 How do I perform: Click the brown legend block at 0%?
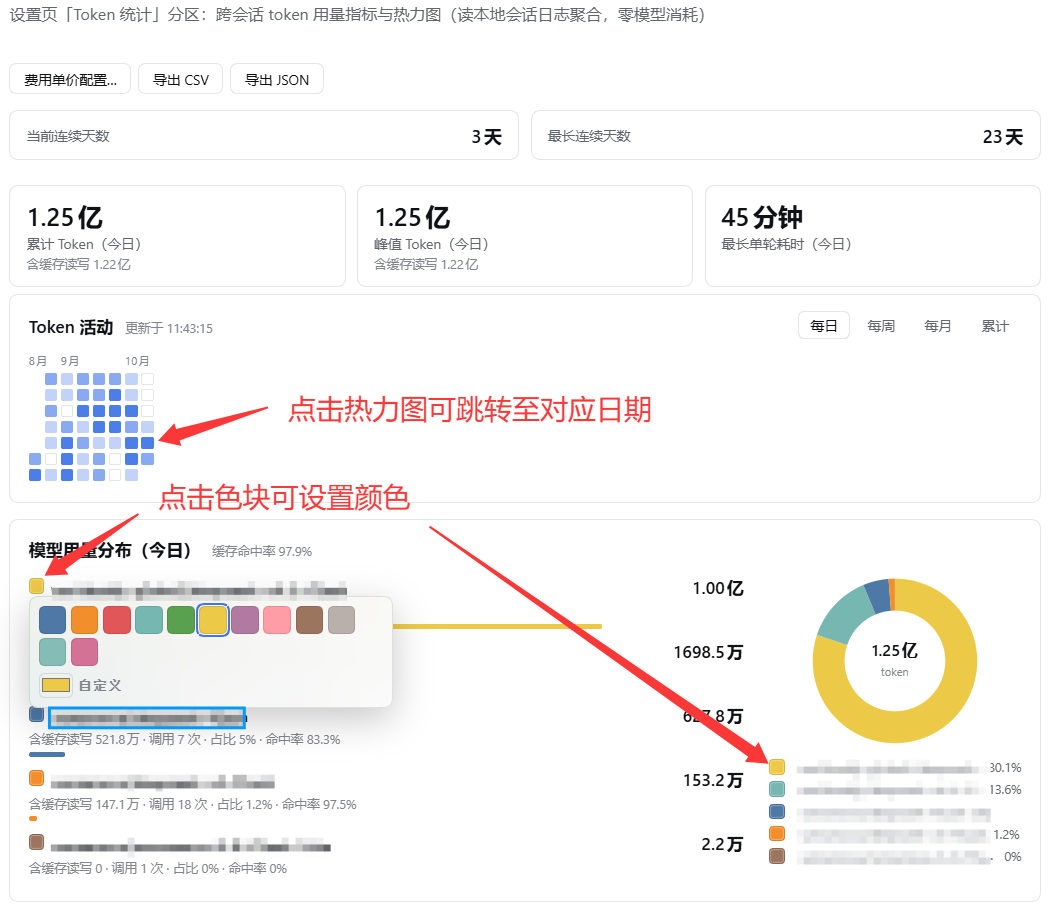[x=777, y=856]
